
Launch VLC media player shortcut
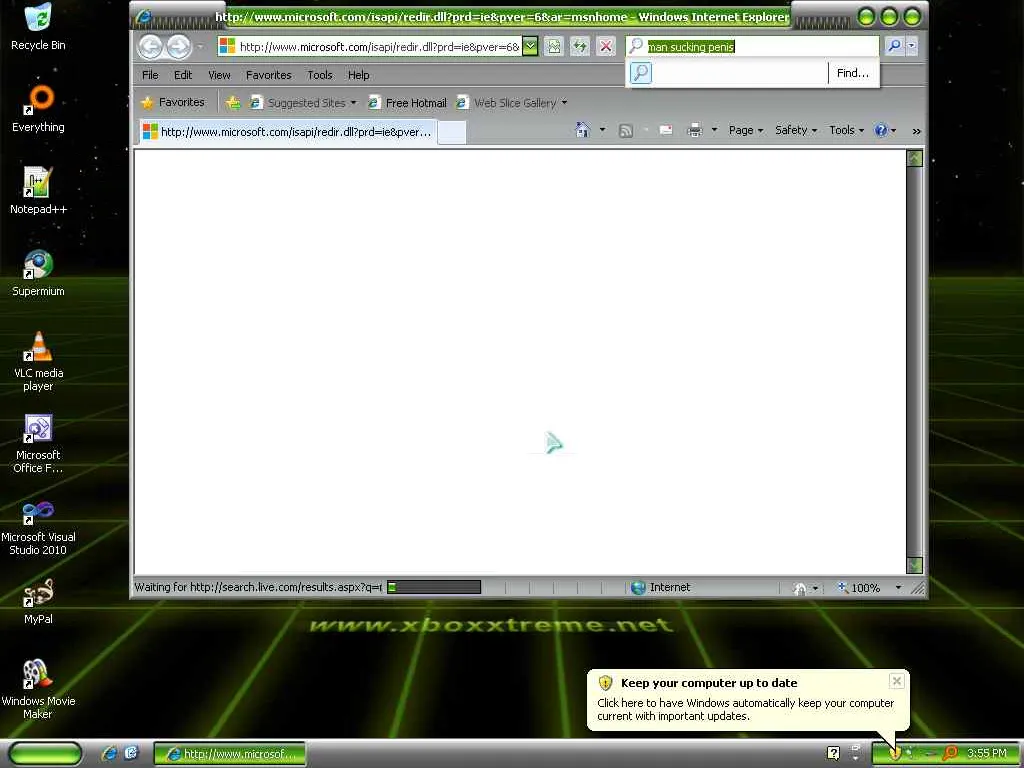pyautogui.click(x=38, y=361)
